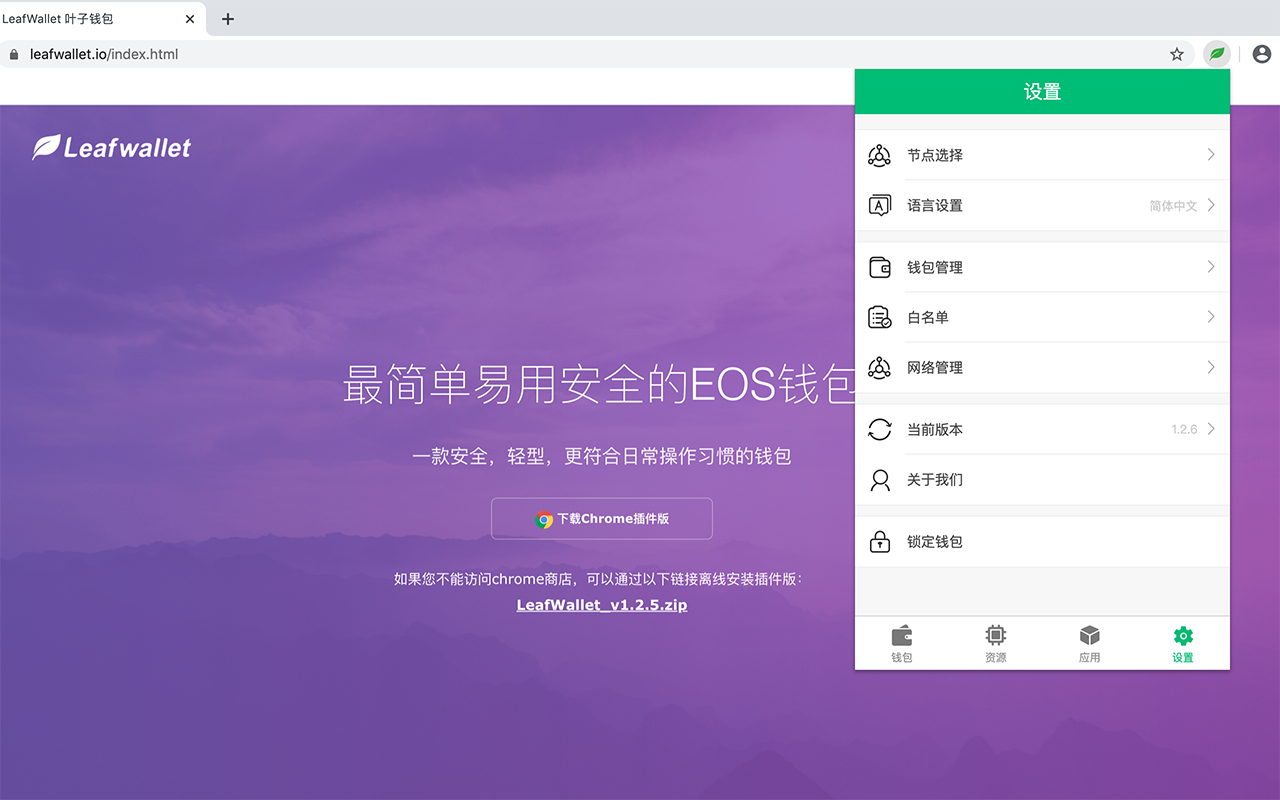
Task: Click the LeafWallet extension leaf icon in toolbar
Action: click(x=1216, y=54)
